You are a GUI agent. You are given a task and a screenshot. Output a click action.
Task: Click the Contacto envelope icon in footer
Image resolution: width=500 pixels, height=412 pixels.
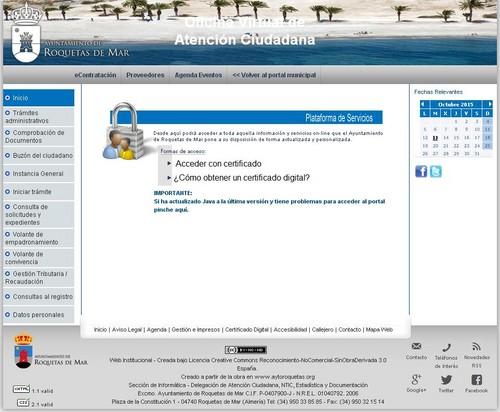pos(416,346)
